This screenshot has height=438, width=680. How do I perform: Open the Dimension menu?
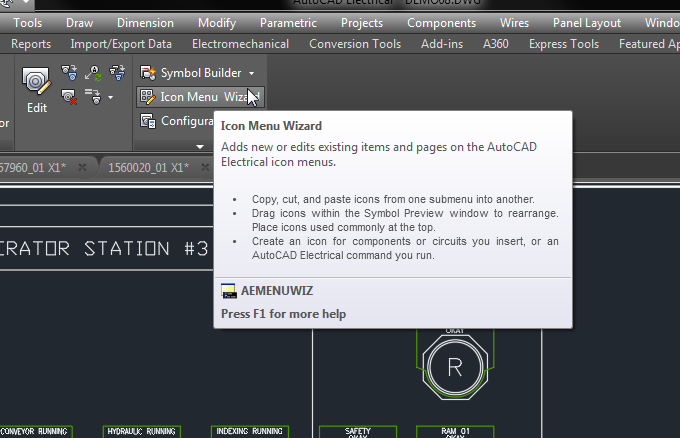coord(145,23)
